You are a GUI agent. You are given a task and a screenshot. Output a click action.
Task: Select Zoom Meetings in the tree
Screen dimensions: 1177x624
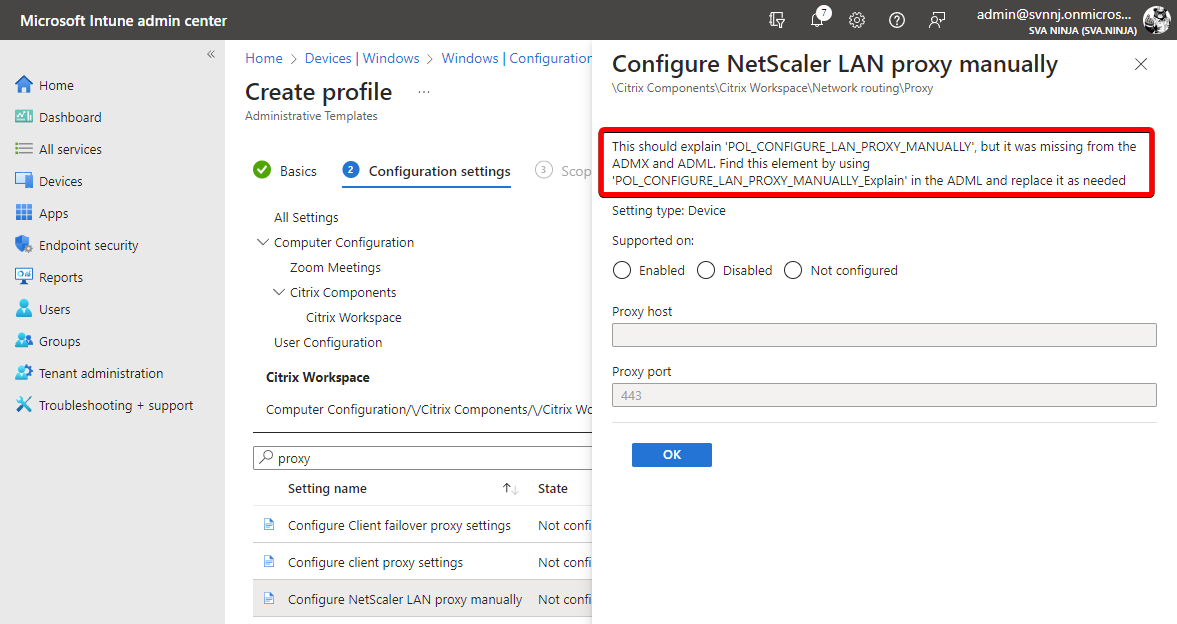click(x=335, y=267)
